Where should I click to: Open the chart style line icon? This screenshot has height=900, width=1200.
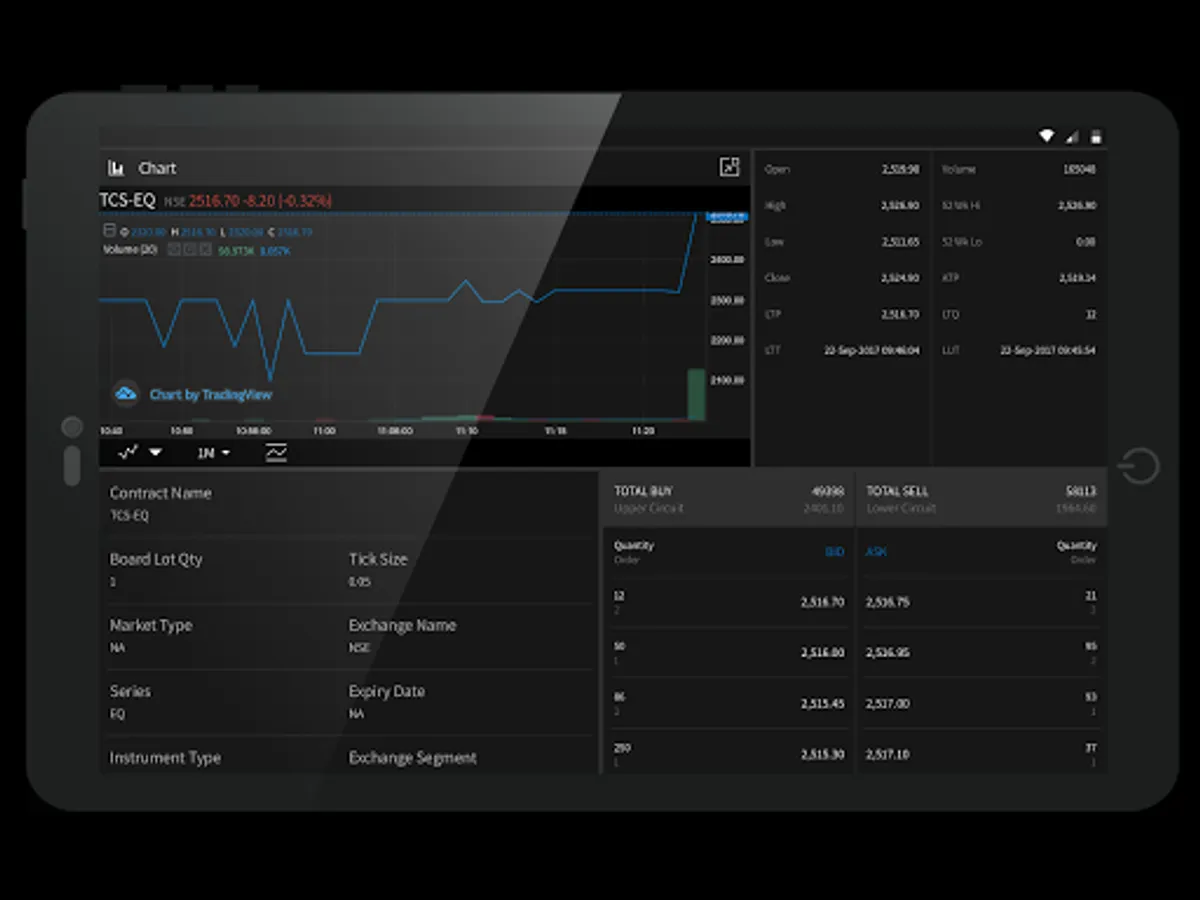(128, 452)
